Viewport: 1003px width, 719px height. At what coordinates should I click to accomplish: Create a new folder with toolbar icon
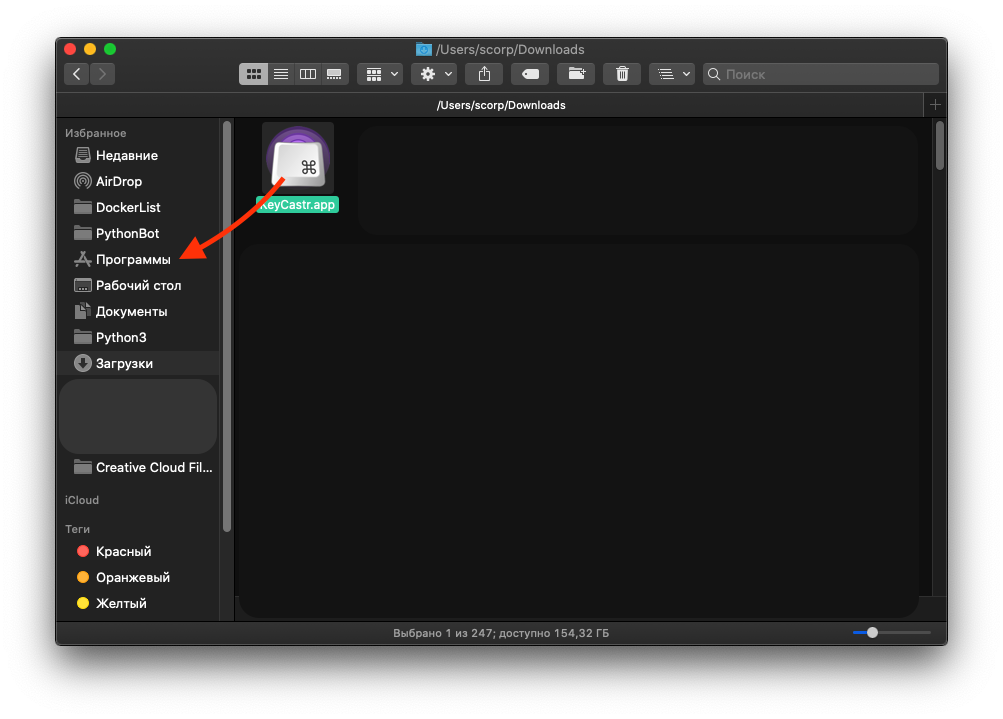tap(576, 74)
